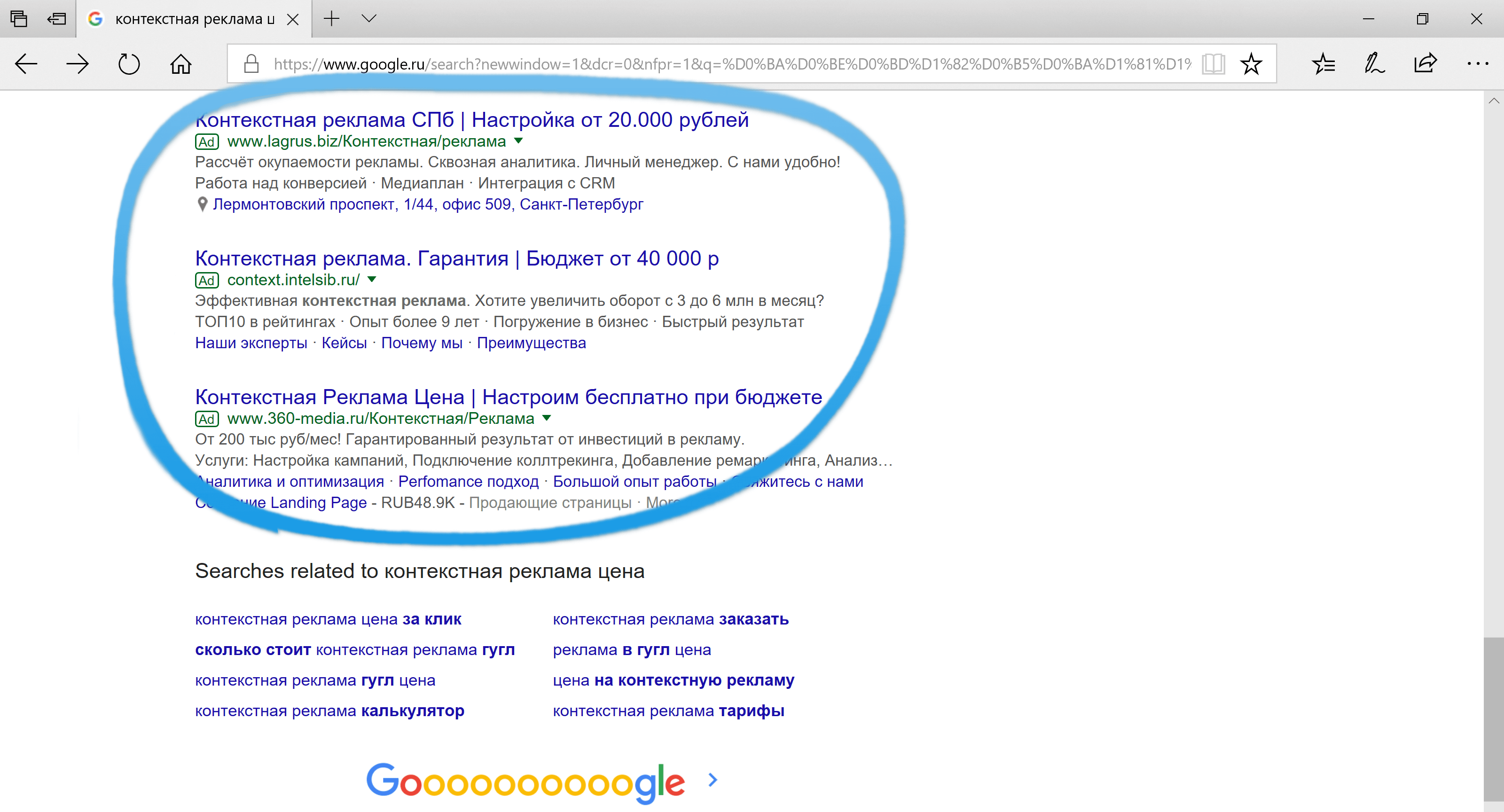Image resolution: width=1504 pixels, height=812 pixels.
Task: Open the Add notes pen icon
Action: pyautogui.click(x=1374, y=63)
